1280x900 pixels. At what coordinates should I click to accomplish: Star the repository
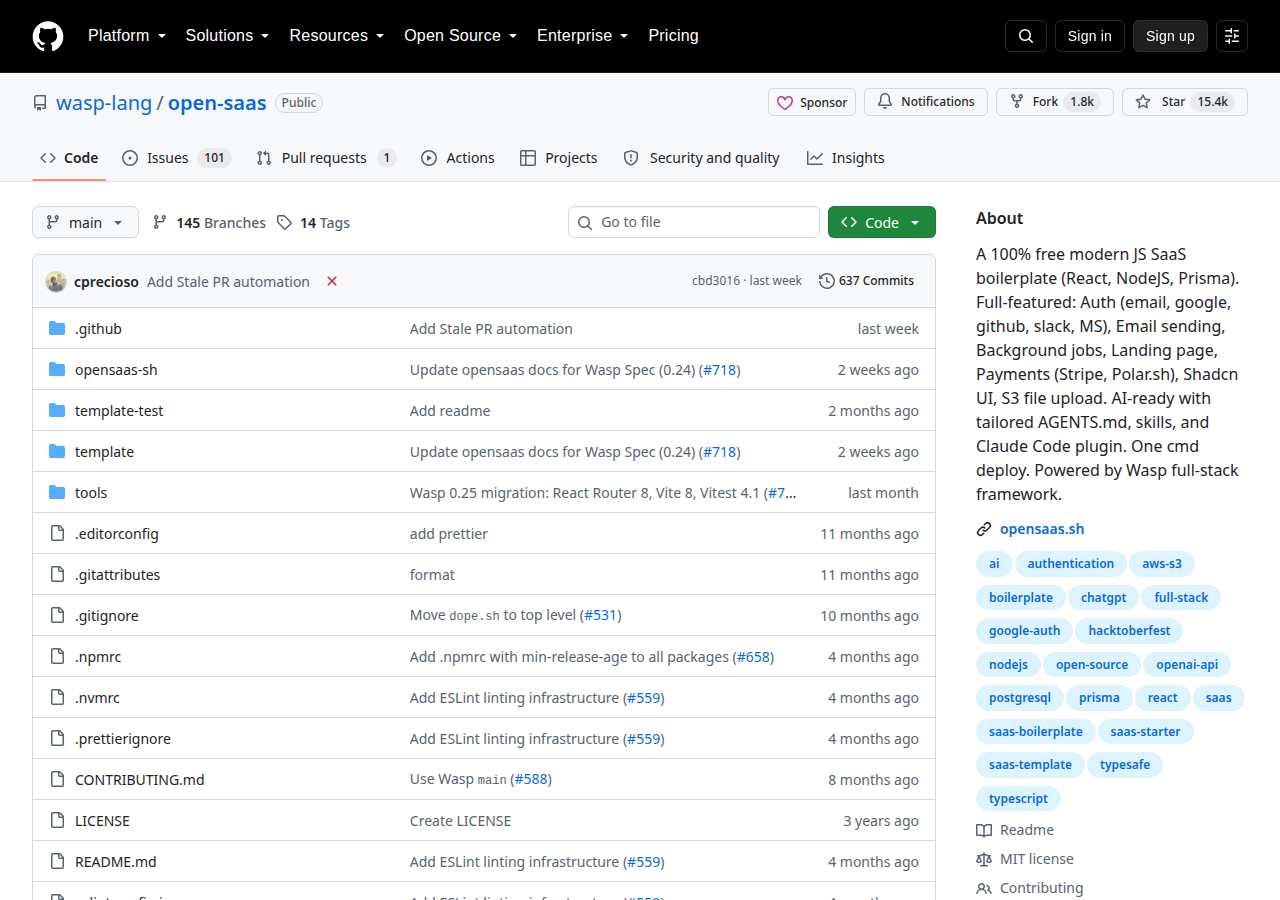point(1185,102)
